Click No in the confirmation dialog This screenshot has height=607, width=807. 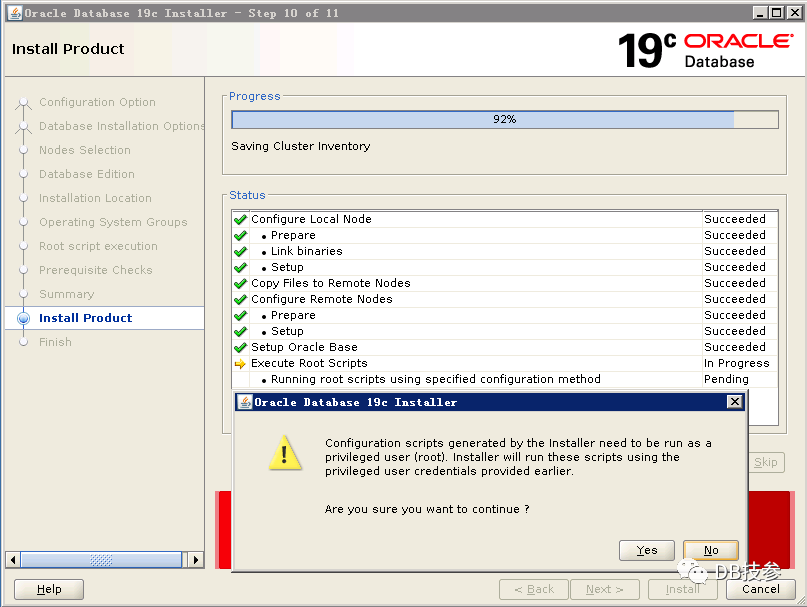pos(711,550)
